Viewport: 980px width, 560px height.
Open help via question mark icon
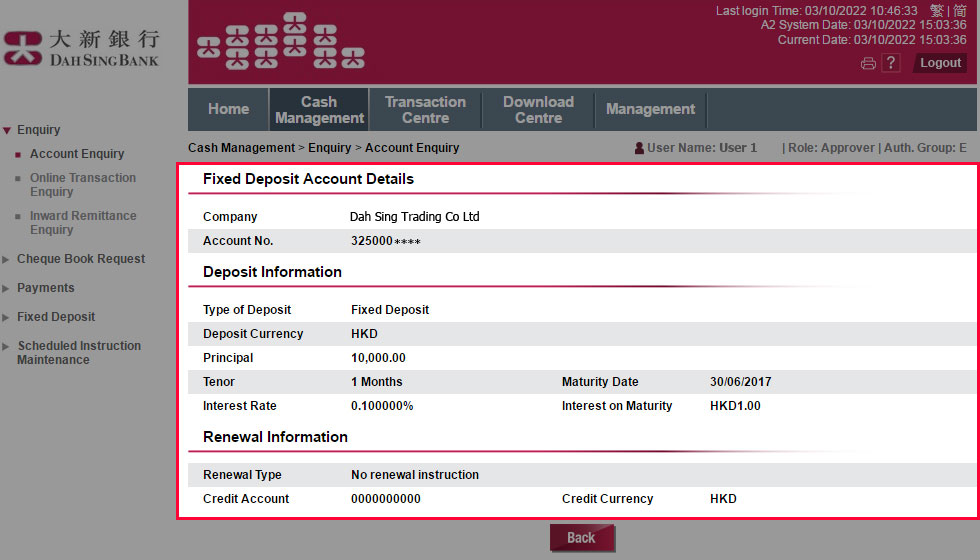(x=891, y=62)
